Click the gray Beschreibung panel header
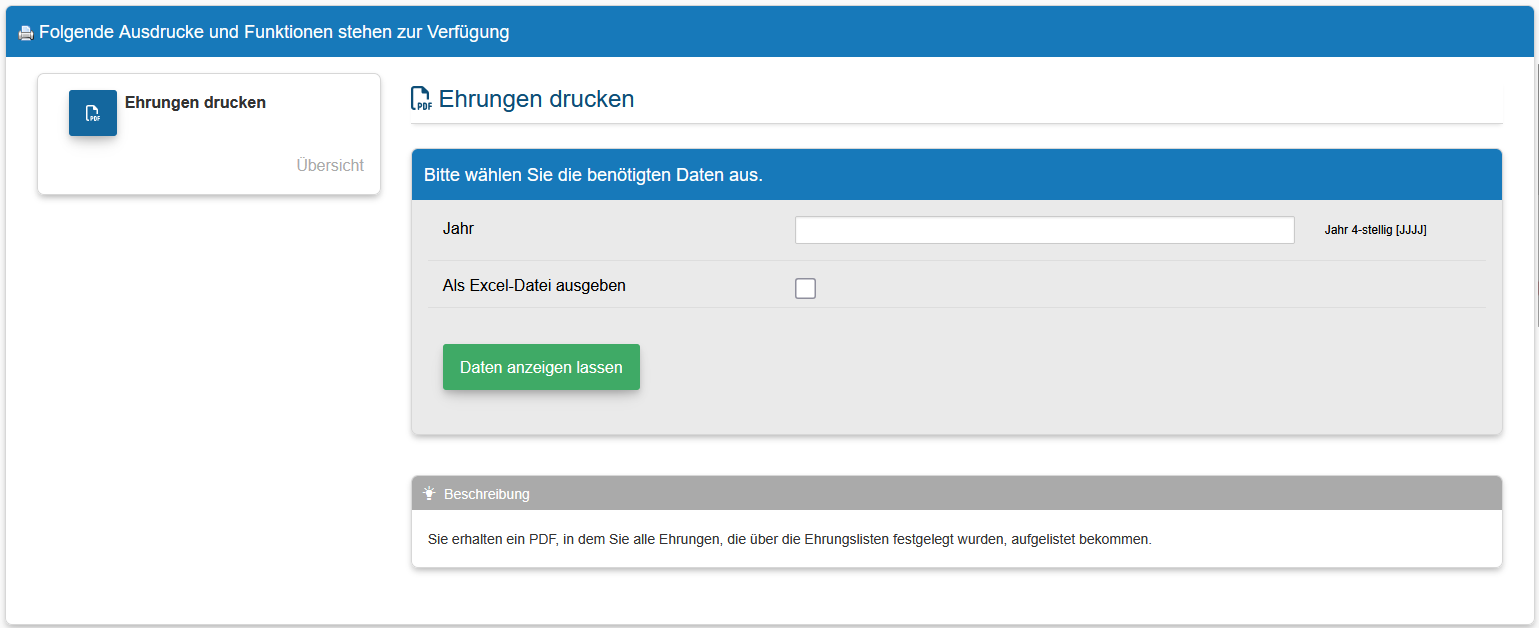This screenshot has width=1539, height=628. click(956, 493)
